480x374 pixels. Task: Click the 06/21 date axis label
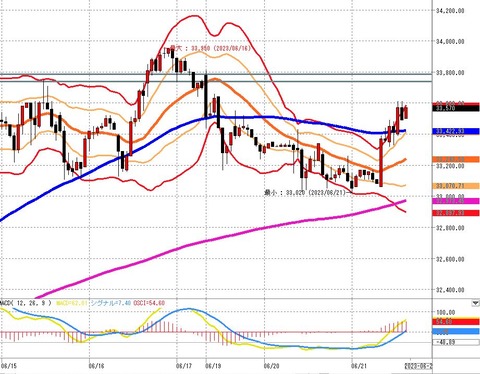tap(359, 366)
